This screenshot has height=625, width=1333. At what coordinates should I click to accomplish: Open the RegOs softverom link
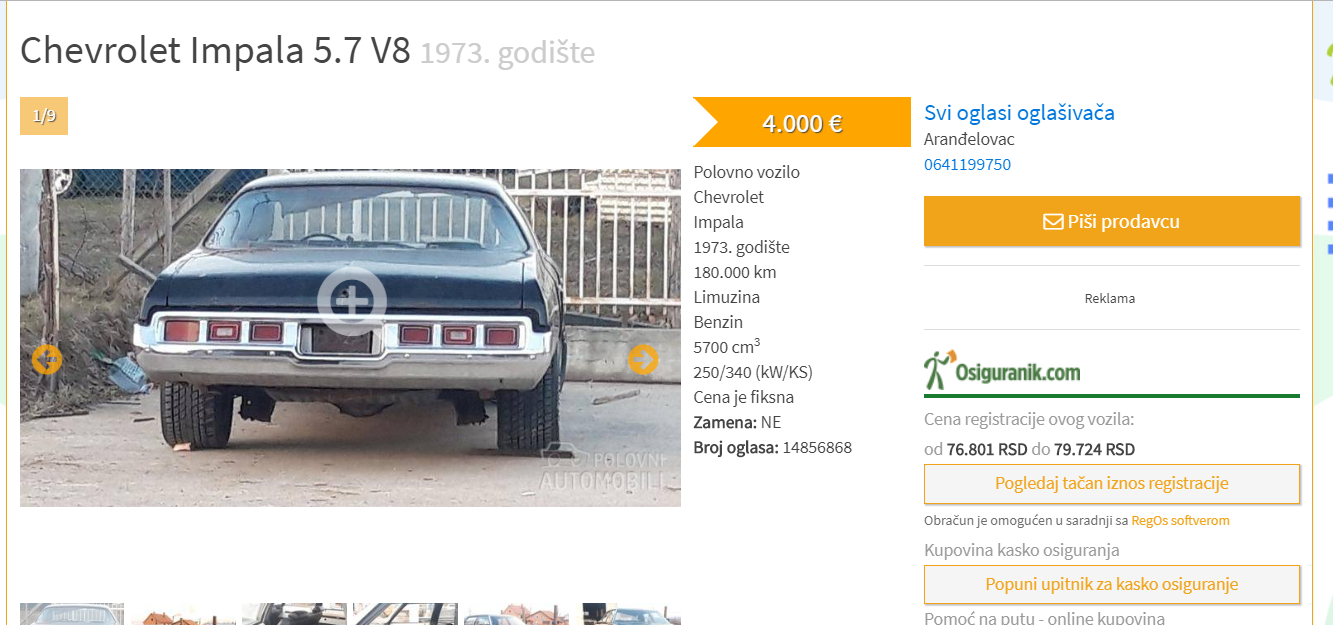click(x=1180, y=521)
